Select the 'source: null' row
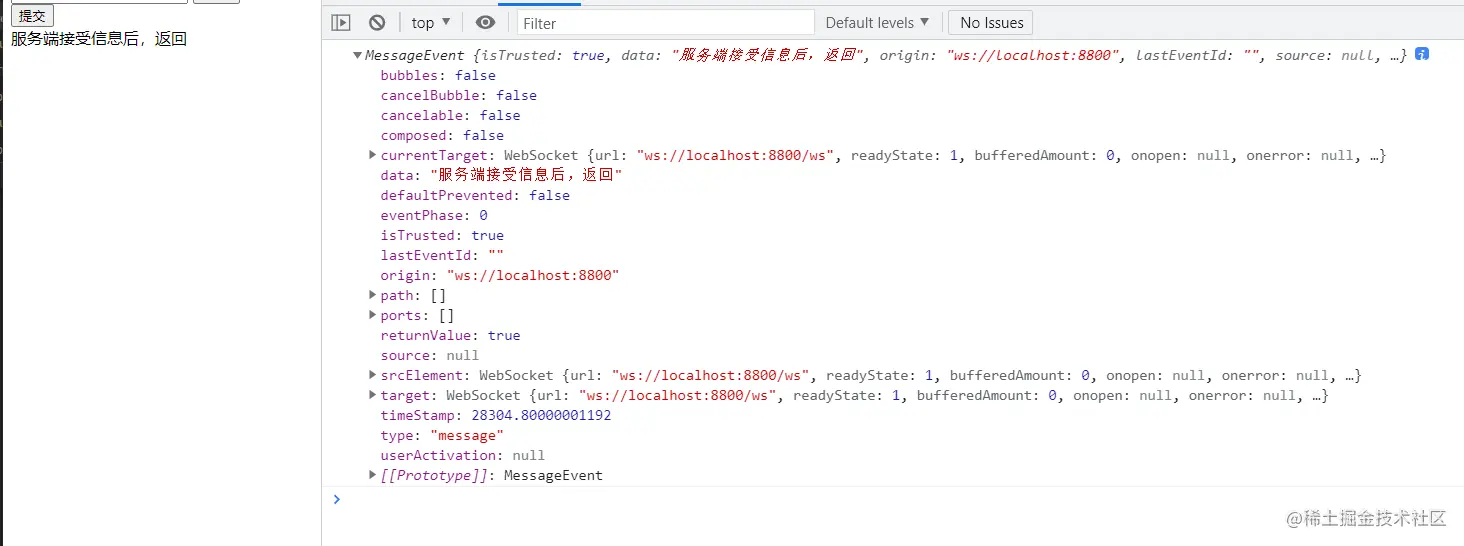This screenshot has width=1464, height=546. [x=429, y=355]
